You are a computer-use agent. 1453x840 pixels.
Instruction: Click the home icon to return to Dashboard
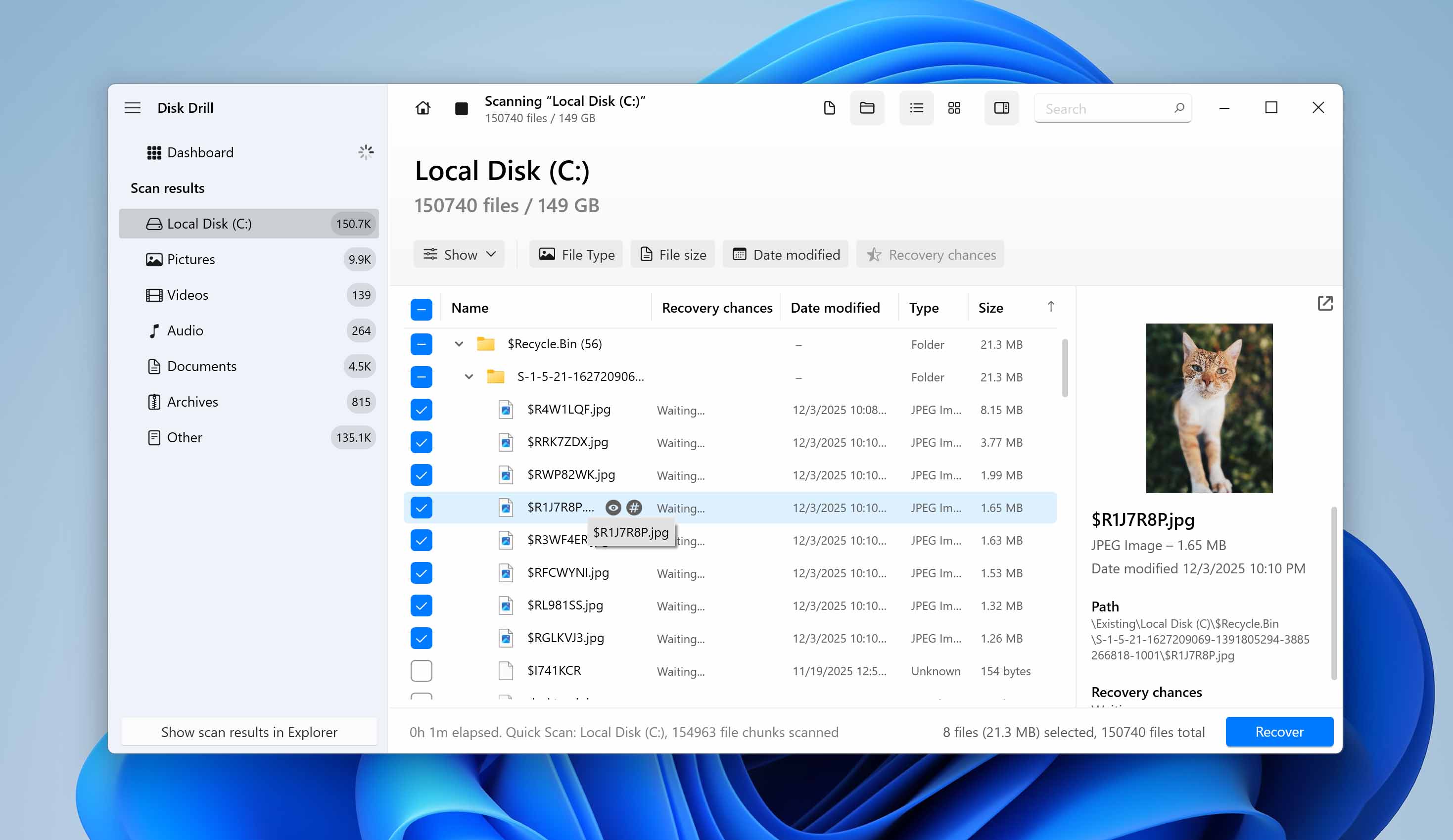click(x=422, y=108)
